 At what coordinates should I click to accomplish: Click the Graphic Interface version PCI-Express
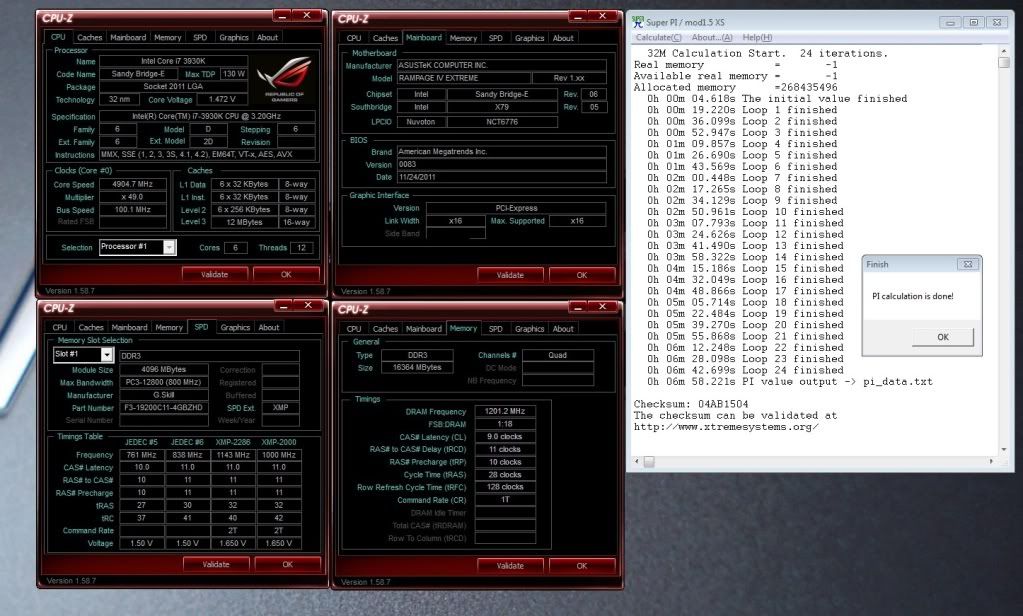[x=516, y=208]
